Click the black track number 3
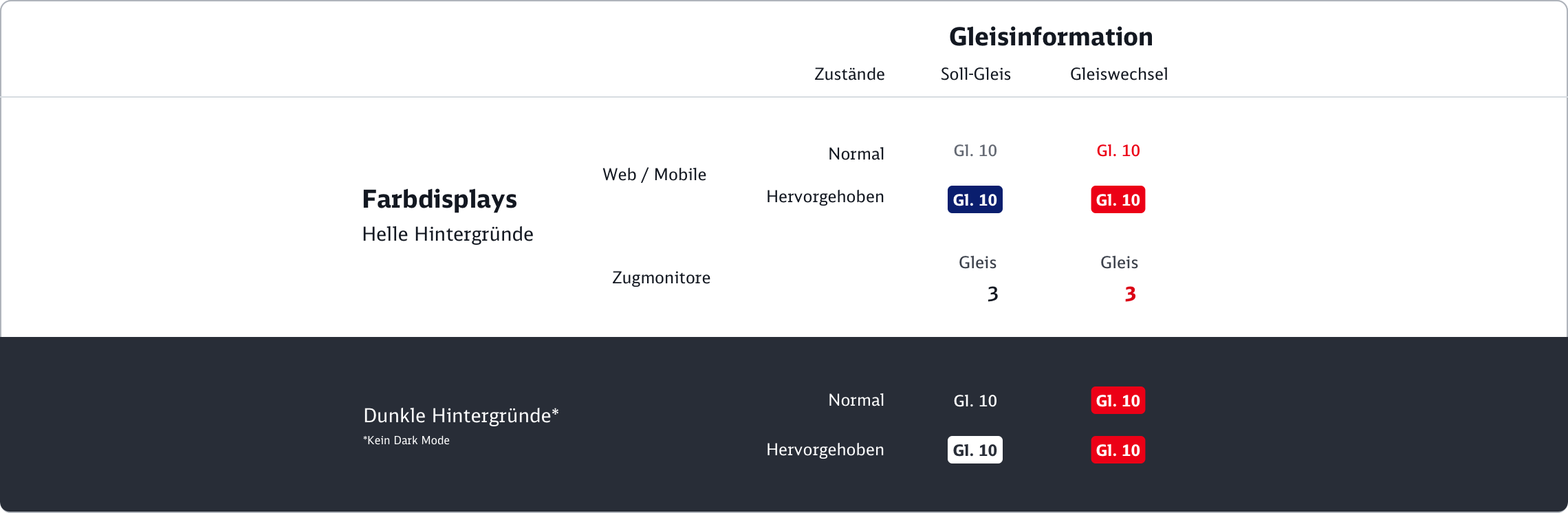The width and height of the screenshot is (1568, 513). click(992, 294)
